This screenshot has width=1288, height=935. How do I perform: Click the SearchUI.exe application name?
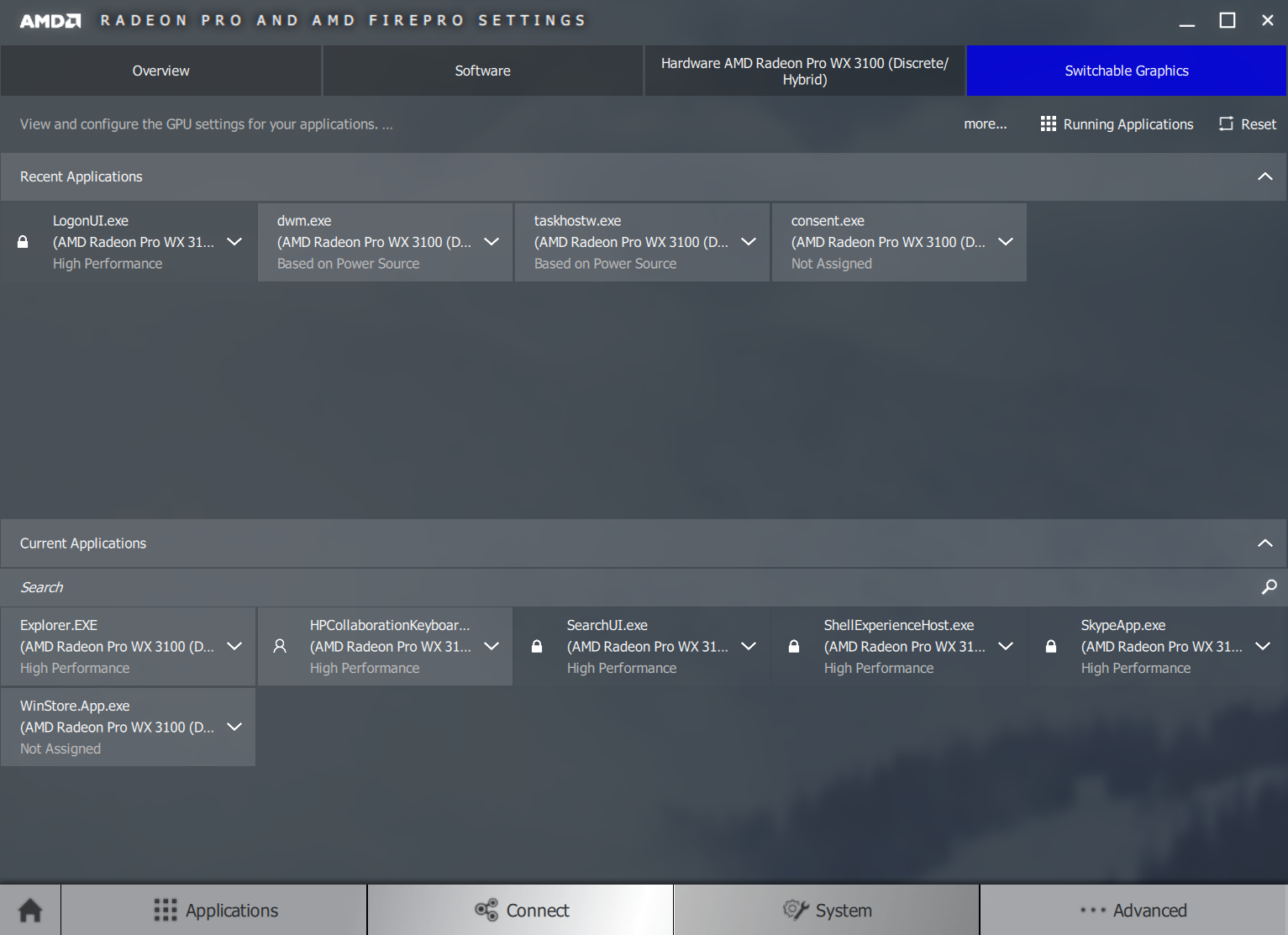(x=607, y=625)
